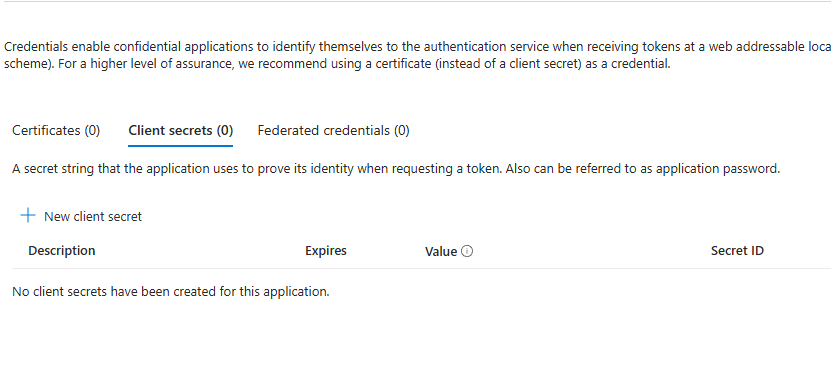The image size is (831, 382).
Task: Open the Federated credentials (0) tab
Action: [333, 130]
